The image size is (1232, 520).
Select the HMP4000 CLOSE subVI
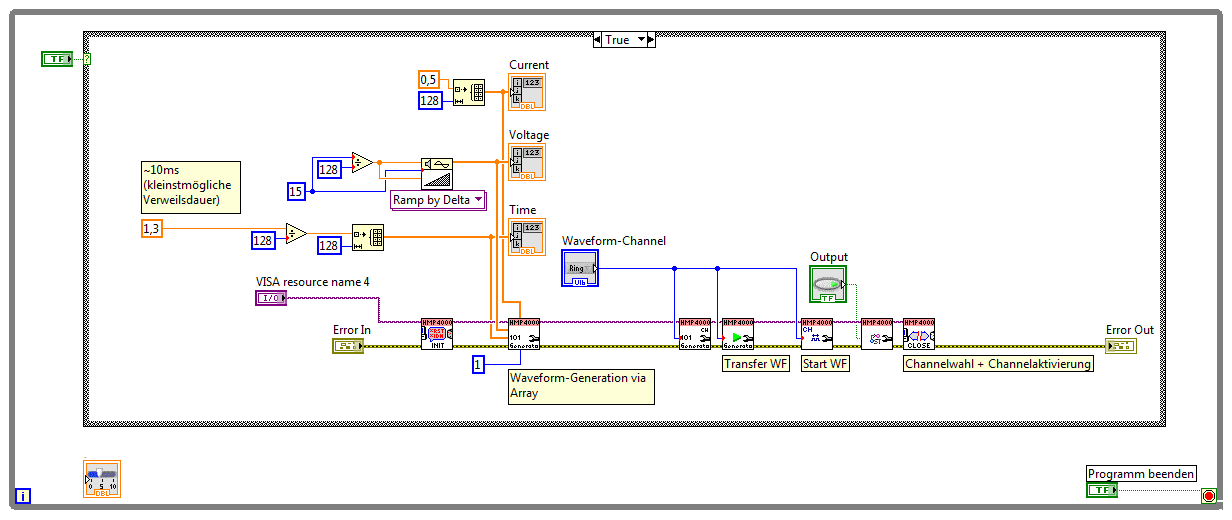[918, 333]
